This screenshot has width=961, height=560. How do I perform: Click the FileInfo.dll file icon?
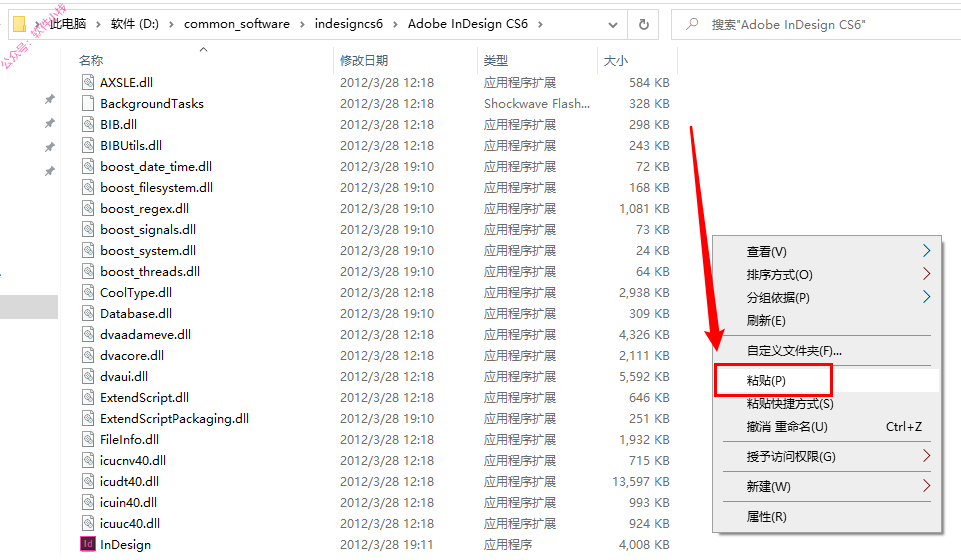click(x=88, y=439)
